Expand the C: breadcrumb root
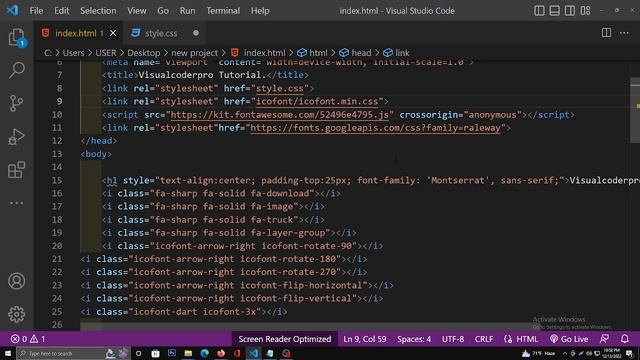Viewport: 640px width, 360px height. [x=48, y=53]
